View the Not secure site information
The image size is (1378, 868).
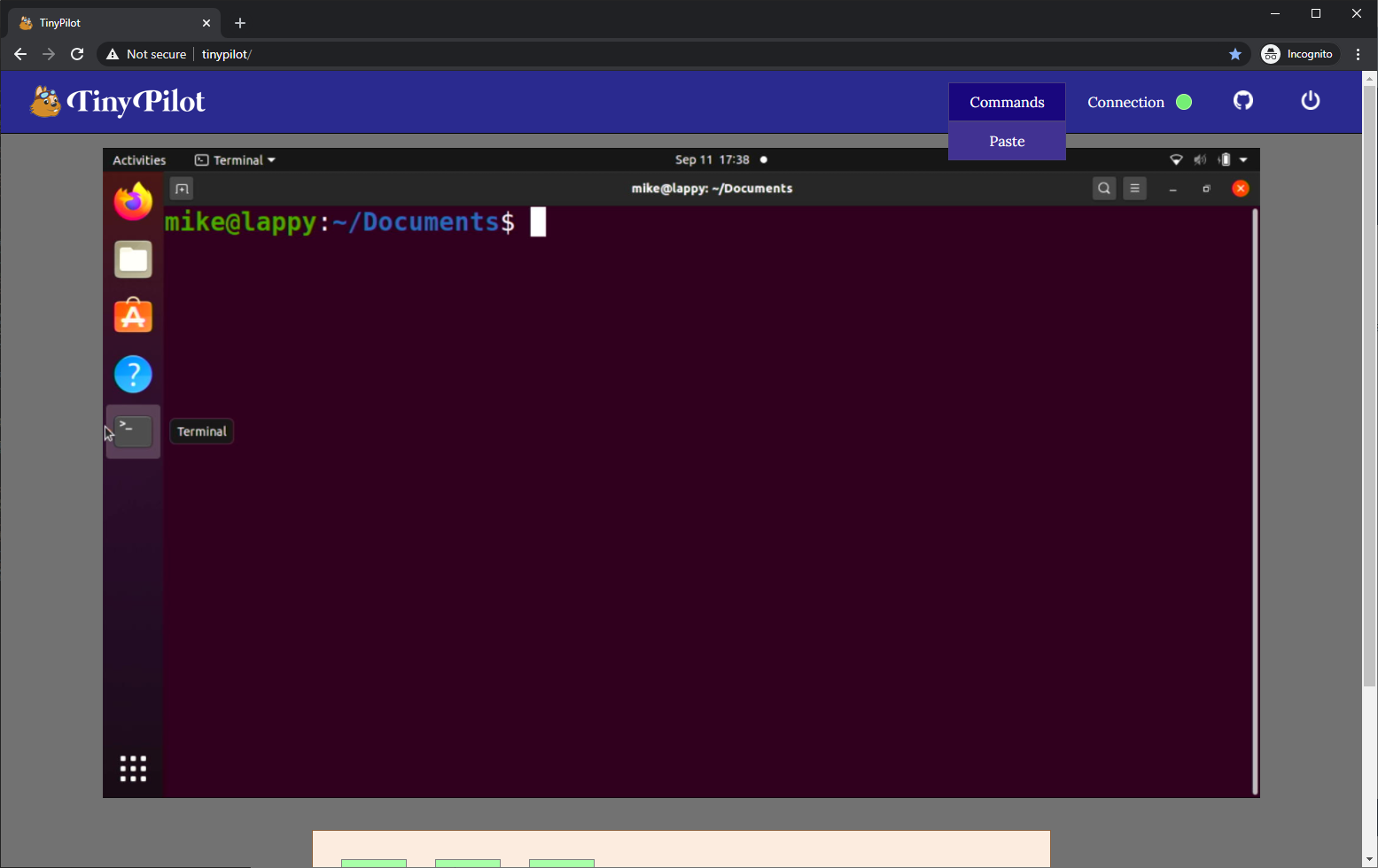click(146, 54)
